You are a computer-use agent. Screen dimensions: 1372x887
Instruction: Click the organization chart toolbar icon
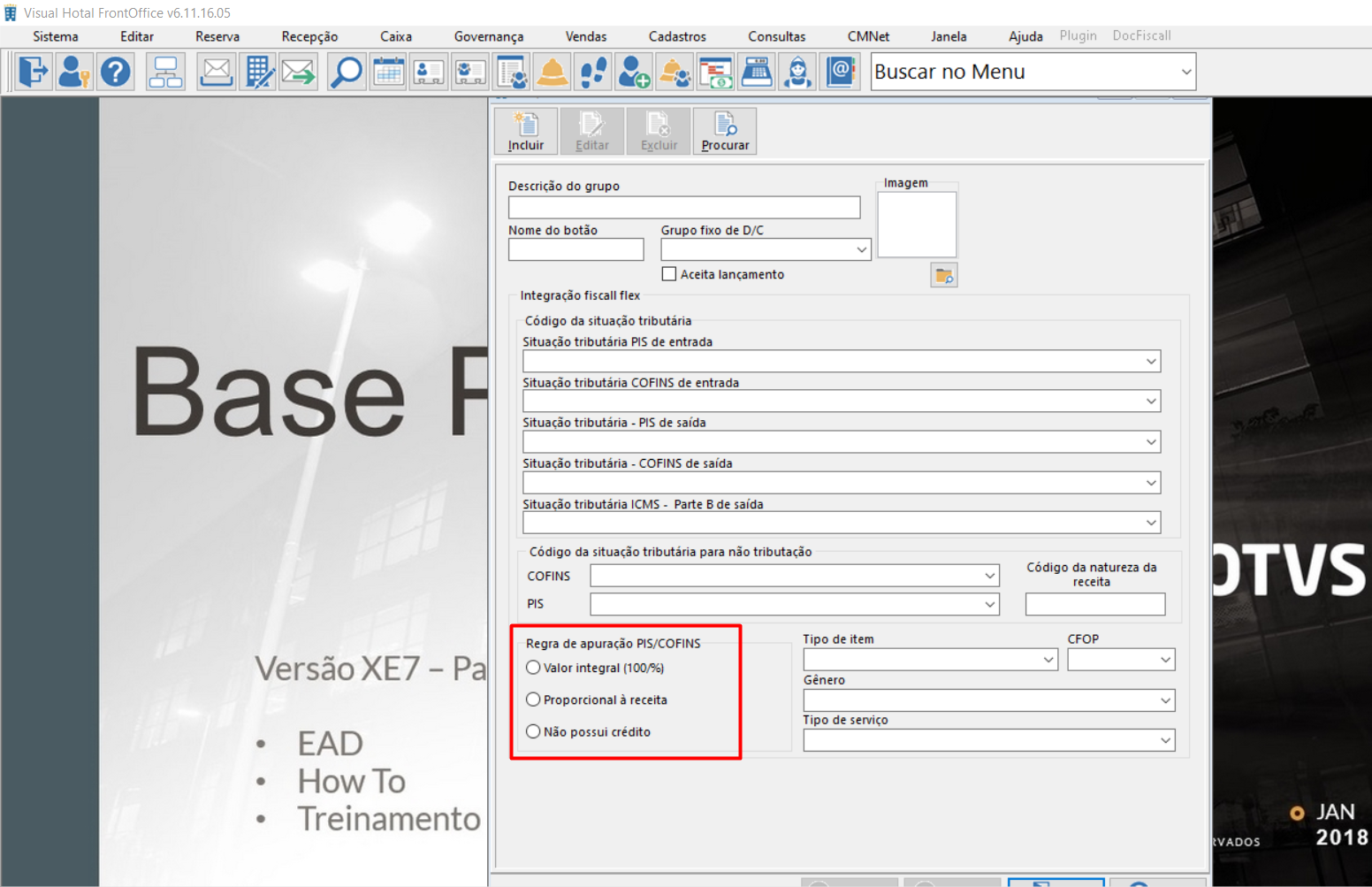[165, 72]
